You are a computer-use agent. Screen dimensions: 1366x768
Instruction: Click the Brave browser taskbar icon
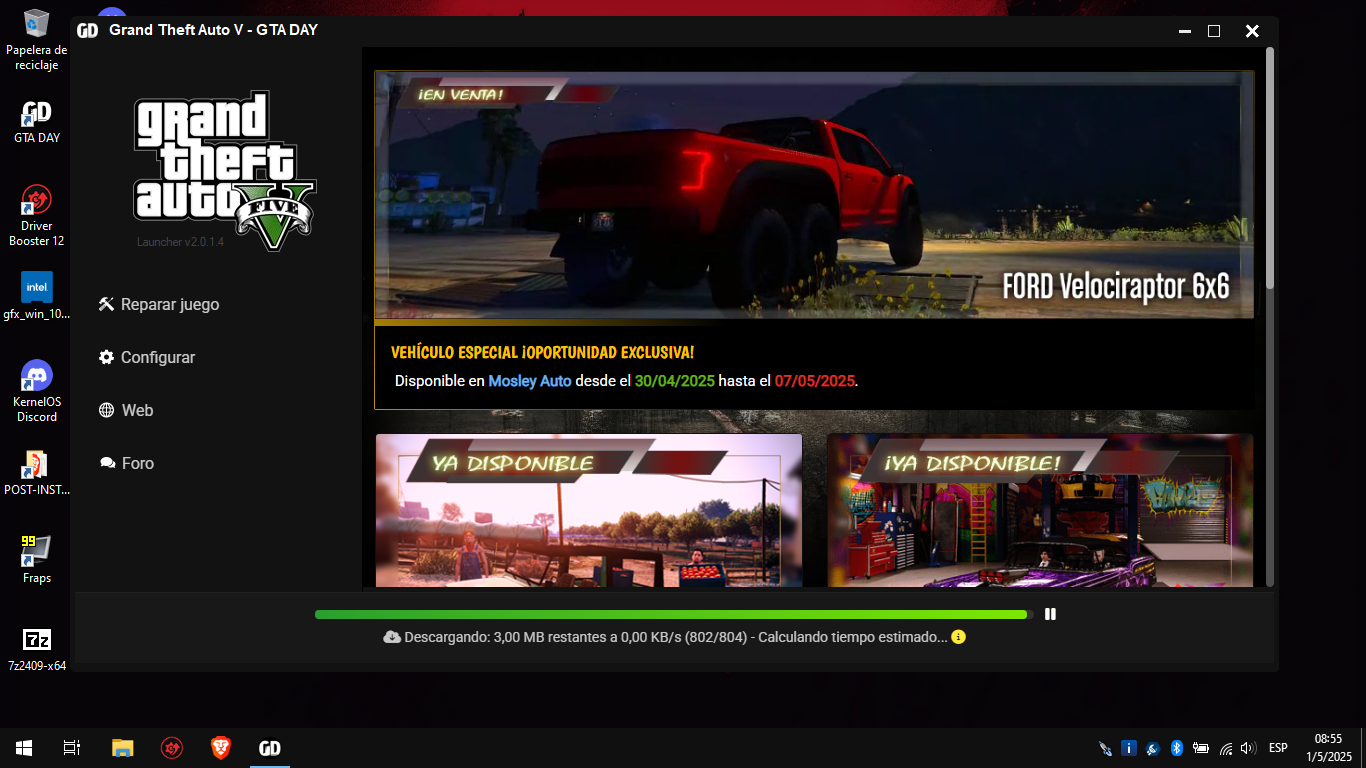click(221, 747)
